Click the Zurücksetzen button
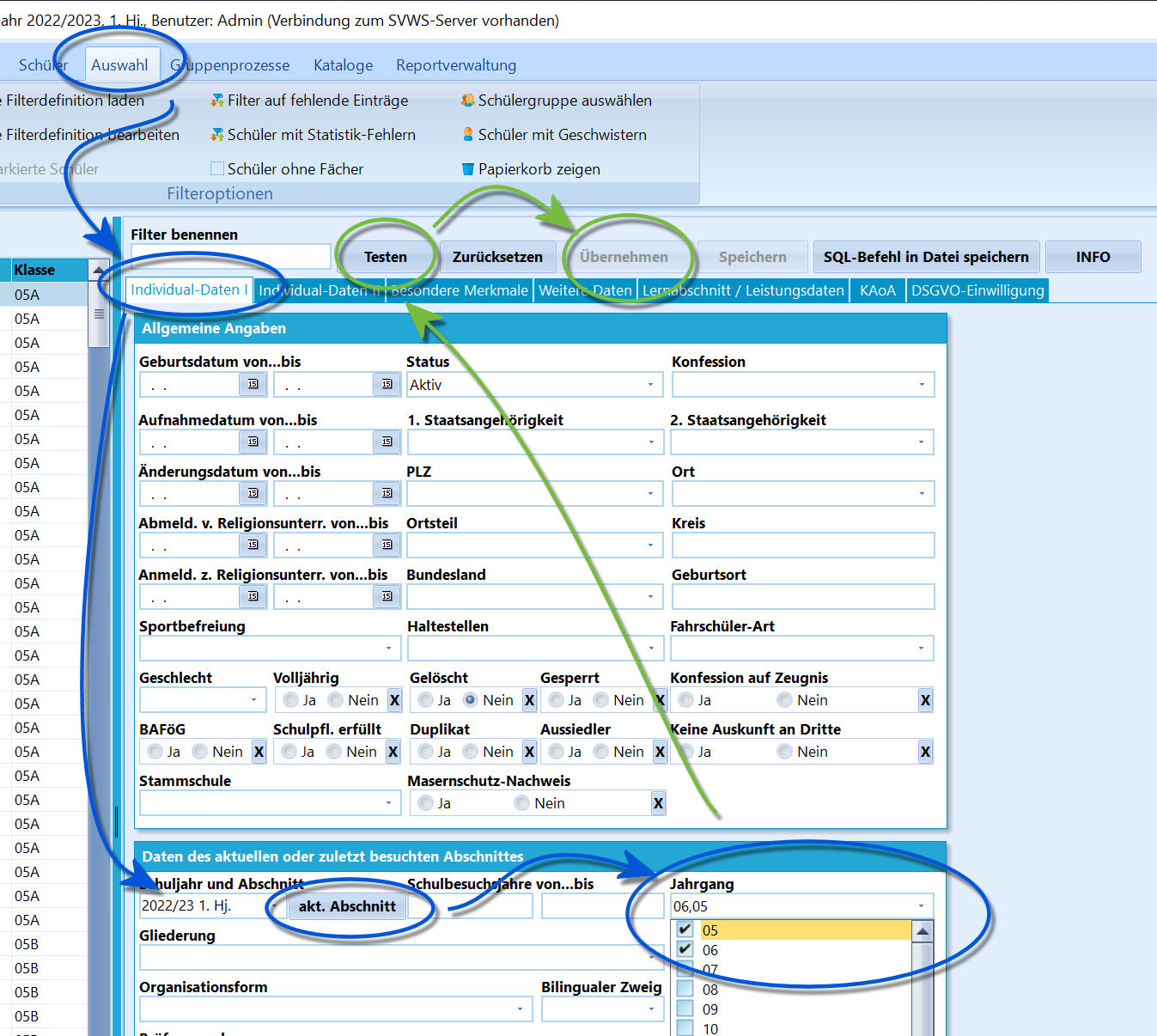 497,257
